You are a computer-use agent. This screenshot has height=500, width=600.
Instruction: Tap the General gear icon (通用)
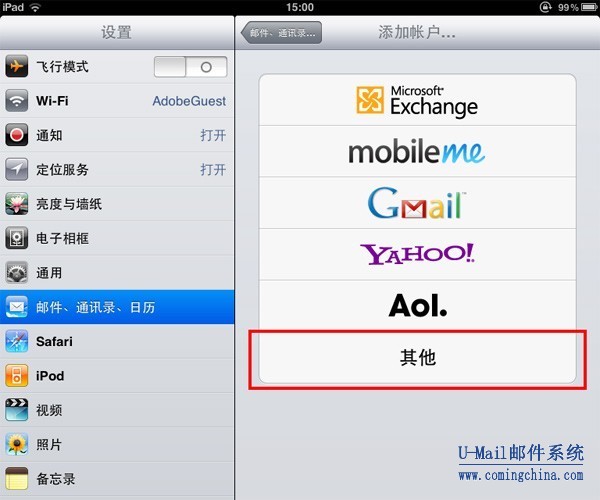click(16, 273)
